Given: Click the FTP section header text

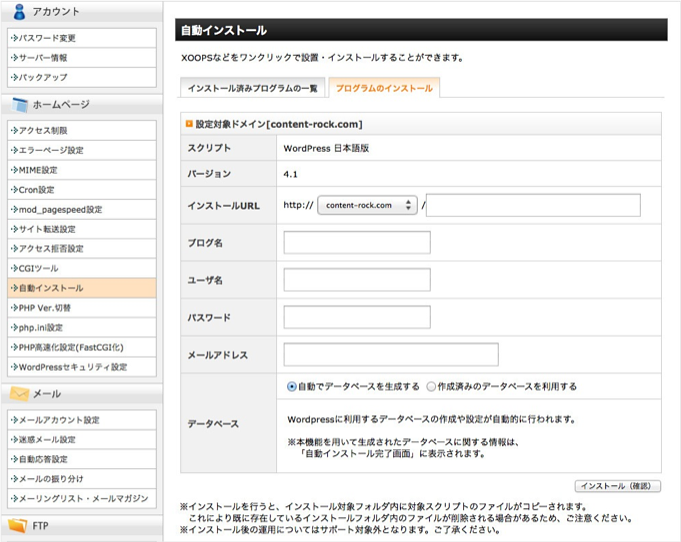Looking at the screenshot, I should click(x=40, y=526).
